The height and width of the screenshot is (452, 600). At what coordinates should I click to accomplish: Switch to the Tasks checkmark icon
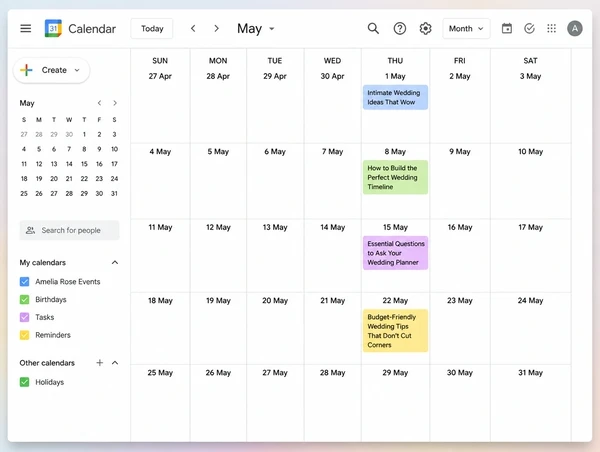click(x=529, y=28)
